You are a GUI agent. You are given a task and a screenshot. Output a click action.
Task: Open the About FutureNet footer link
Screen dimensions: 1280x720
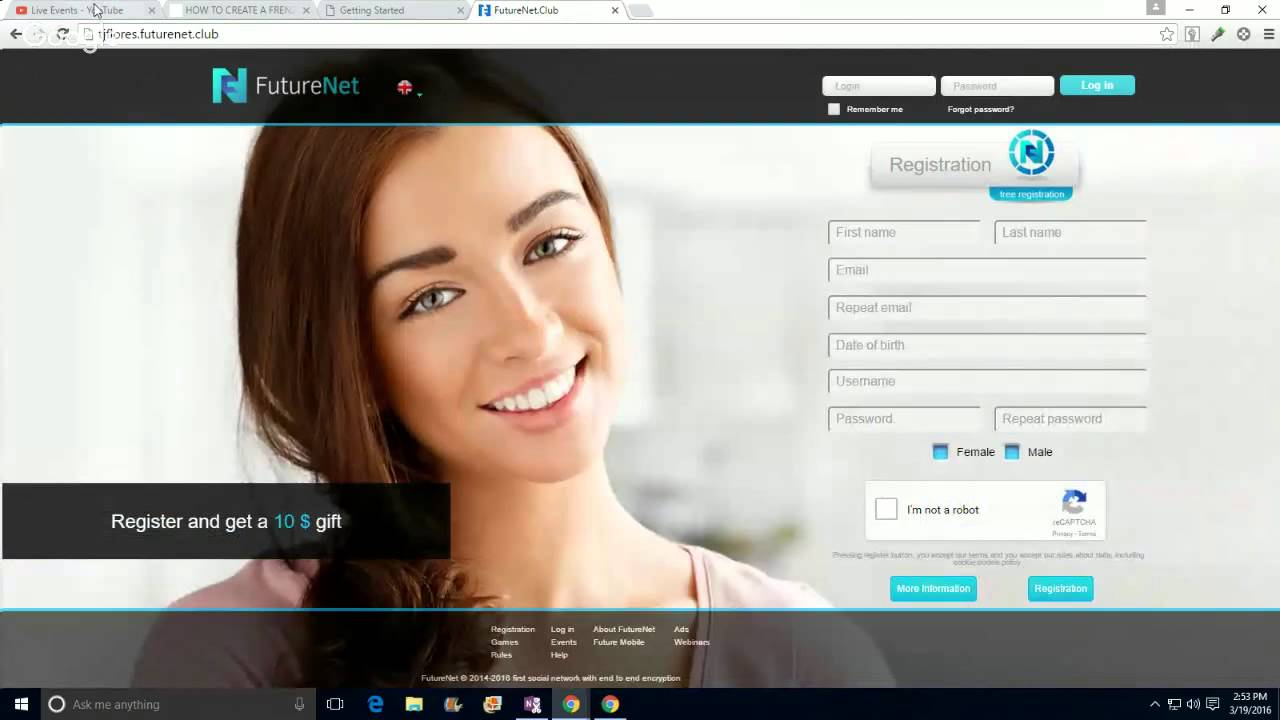624,629
